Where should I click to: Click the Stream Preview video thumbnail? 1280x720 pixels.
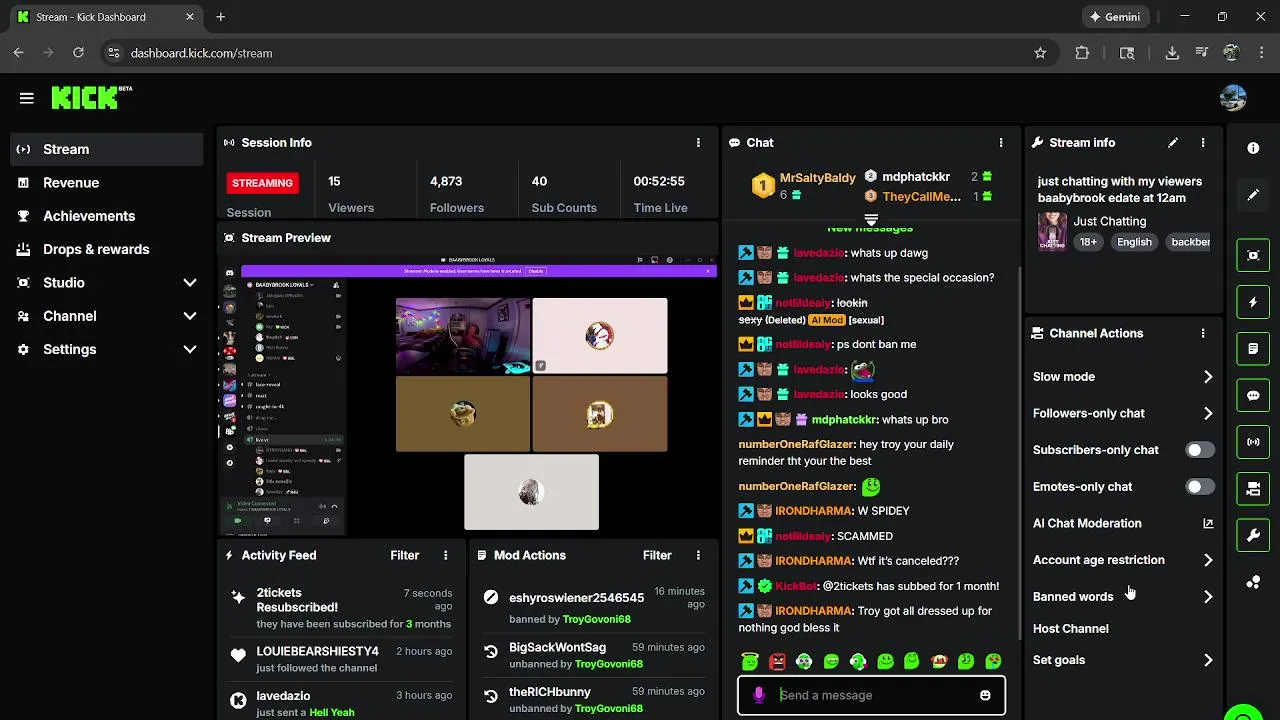pyautogui.click(x=468, y=396)
